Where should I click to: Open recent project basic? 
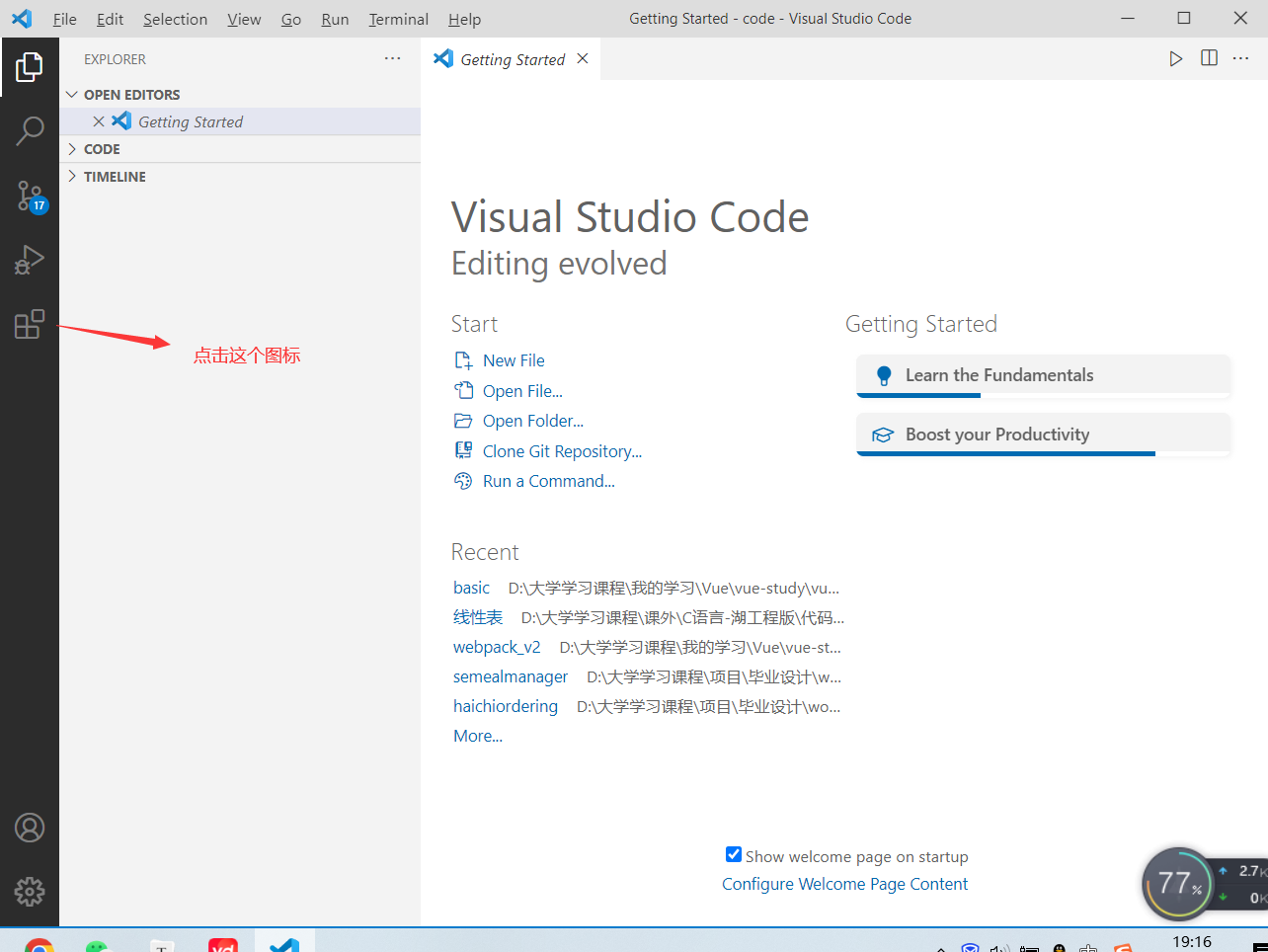pos(471,588)
